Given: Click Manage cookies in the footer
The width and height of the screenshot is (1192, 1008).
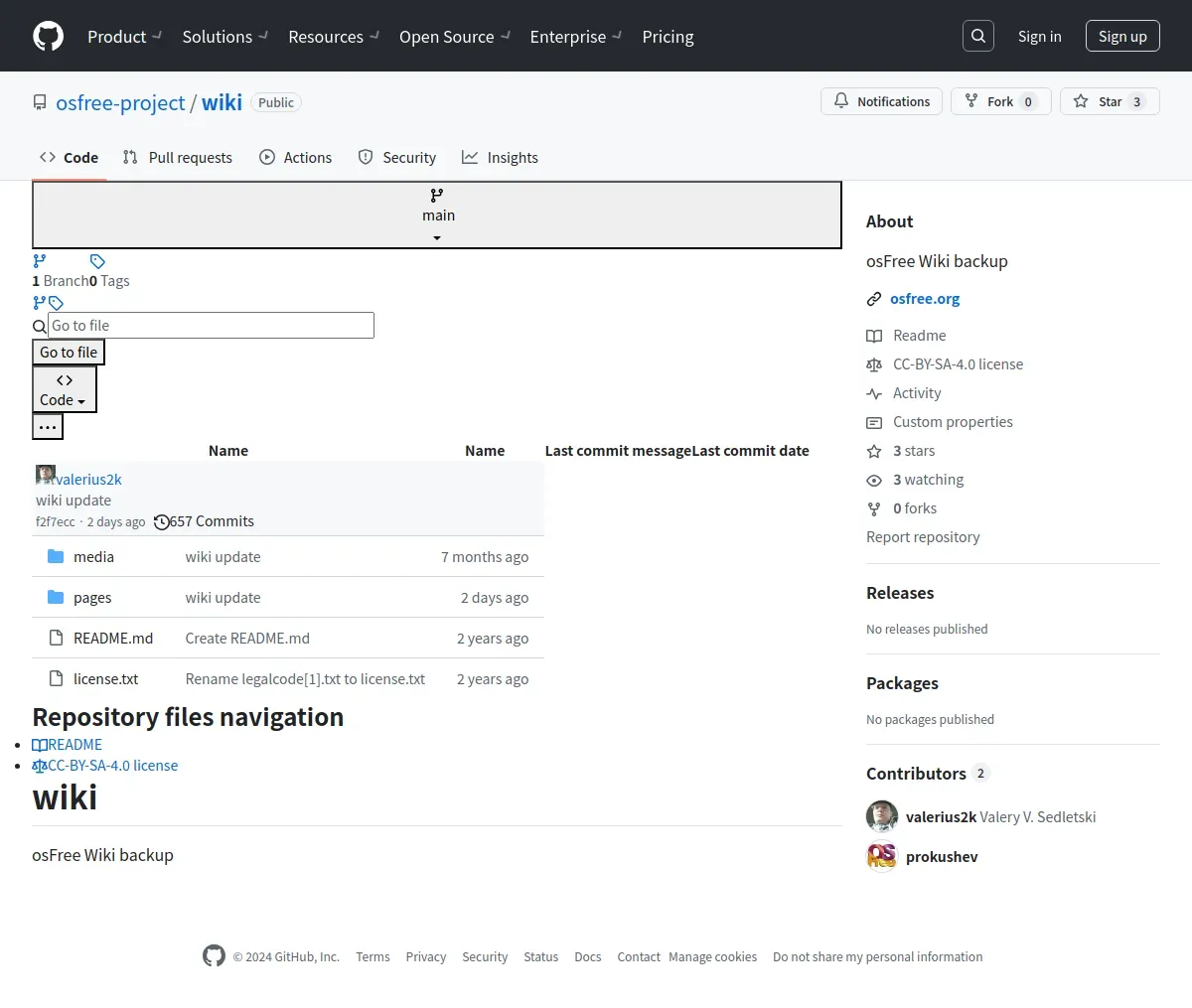Looking at the screenshot, I should 712,956.
